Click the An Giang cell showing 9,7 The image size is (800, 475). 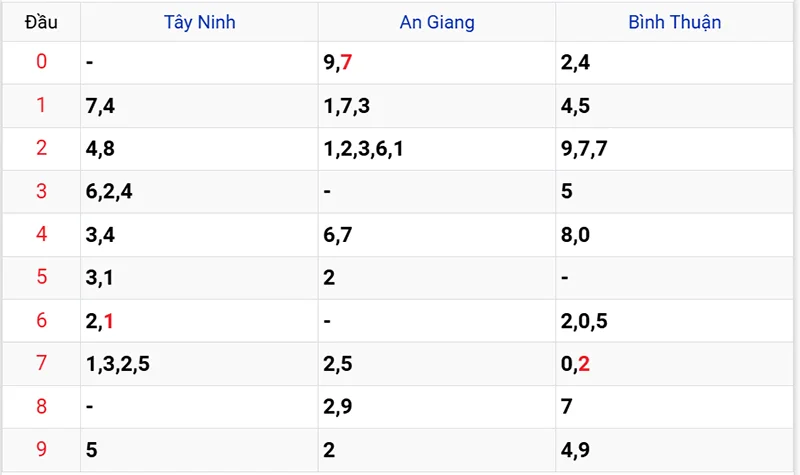(338, 63)
